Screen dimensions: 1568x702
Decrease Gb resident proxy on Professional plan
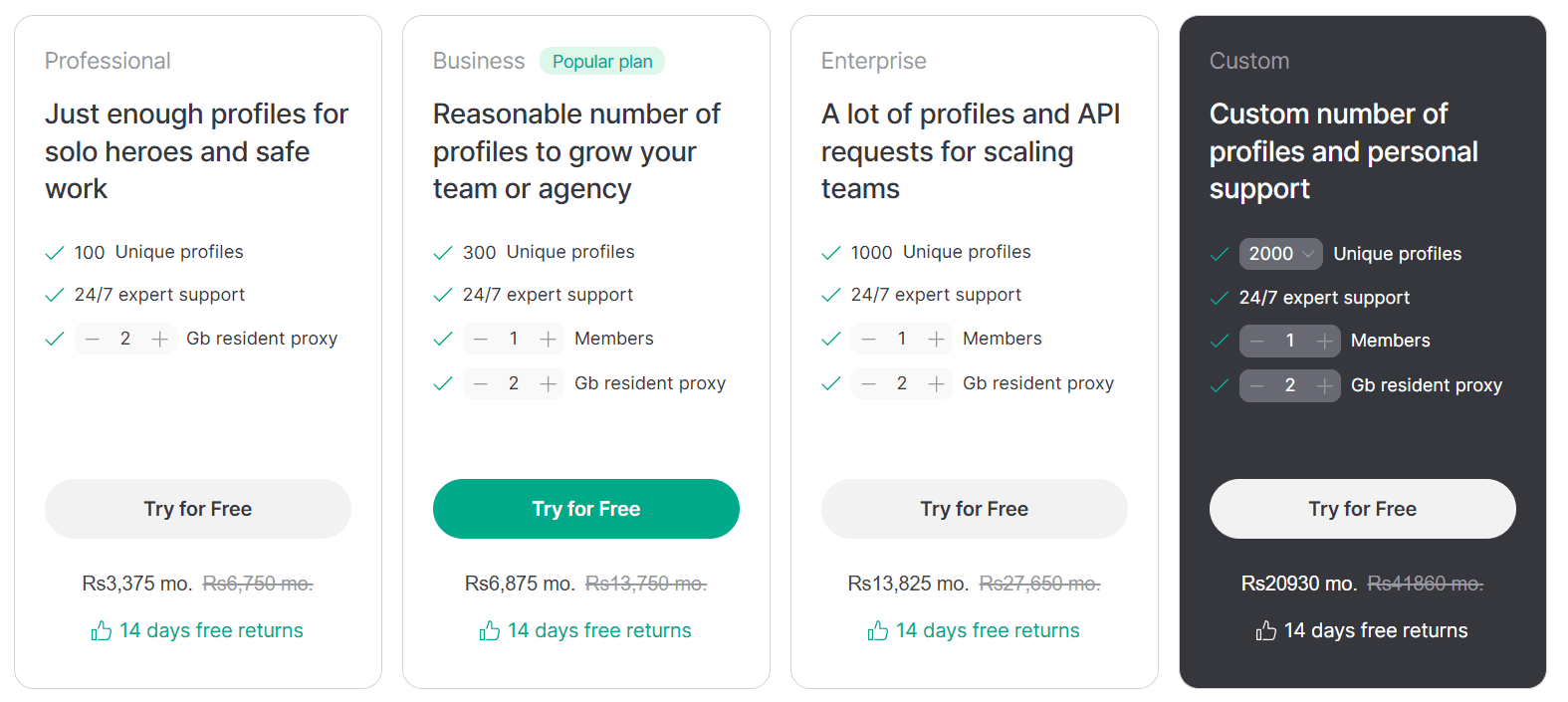click(x=93, y=339)
